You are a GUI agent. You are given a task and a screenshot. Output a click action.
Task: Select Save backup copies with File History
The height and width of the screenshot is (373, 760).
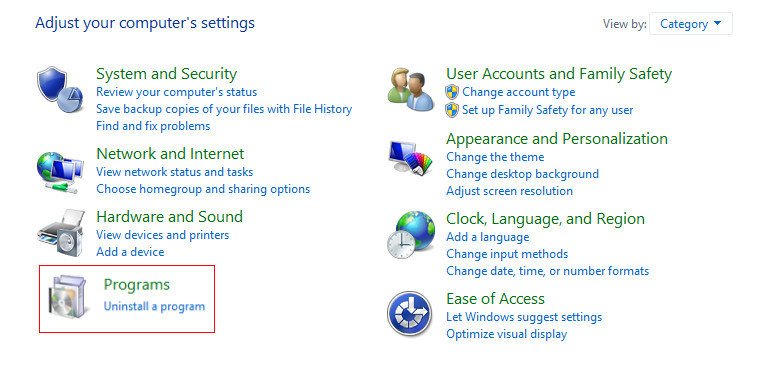(x=224, y=109)
